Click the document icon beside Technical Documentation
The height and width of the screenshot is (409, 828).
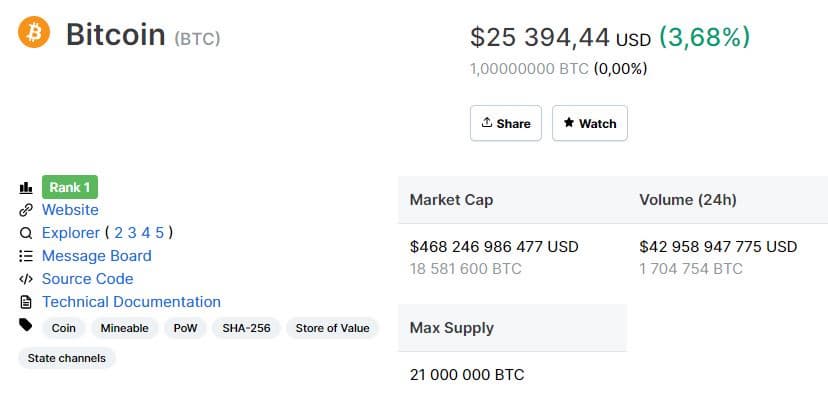pos(26,302)
